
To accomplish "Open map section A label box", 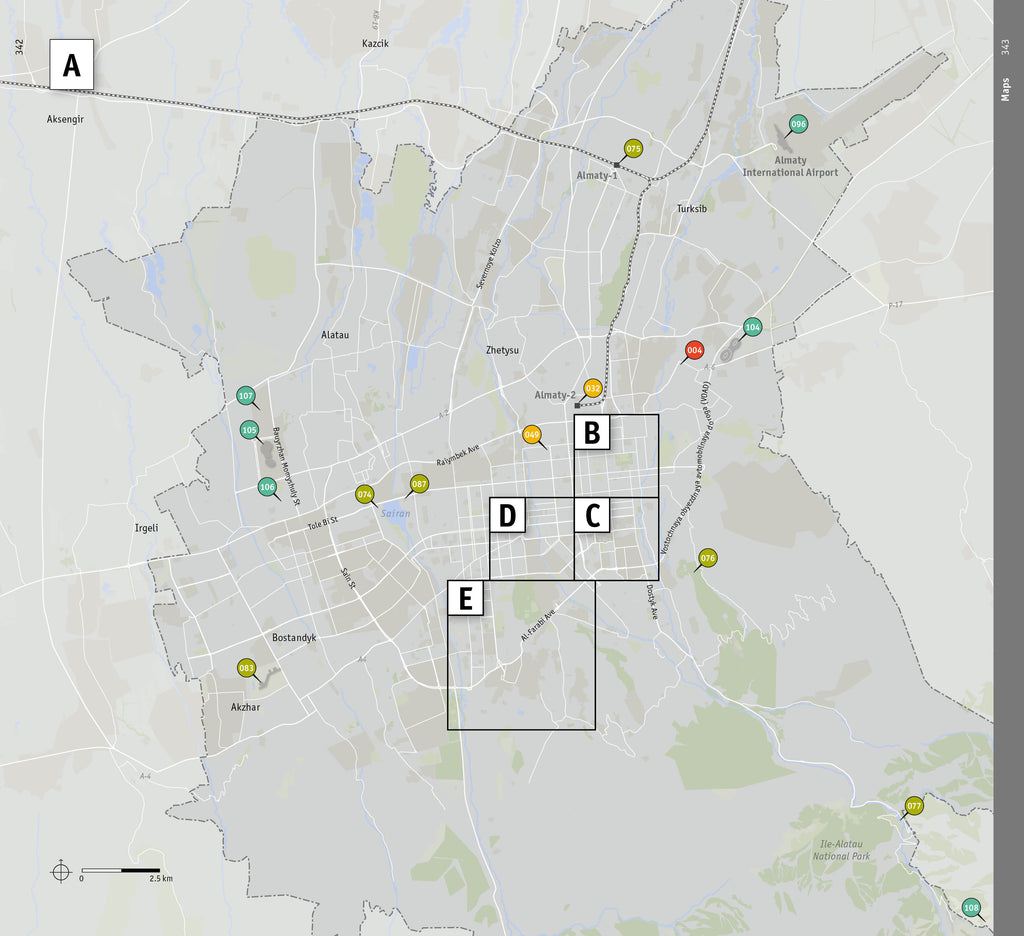I will click(71, 65).
